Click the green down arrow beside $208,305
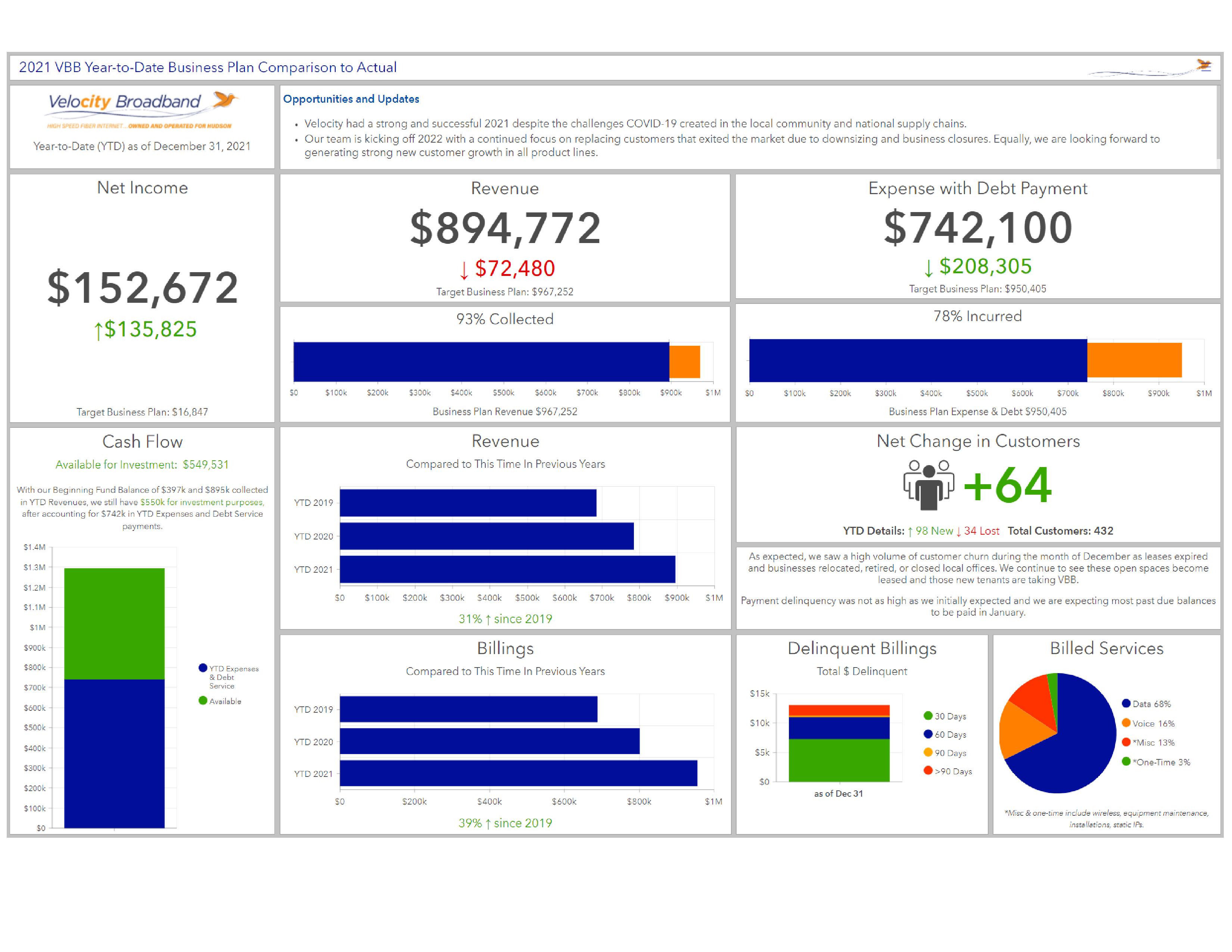Viewport: 1232px width, 952px height. click(928, 267)
